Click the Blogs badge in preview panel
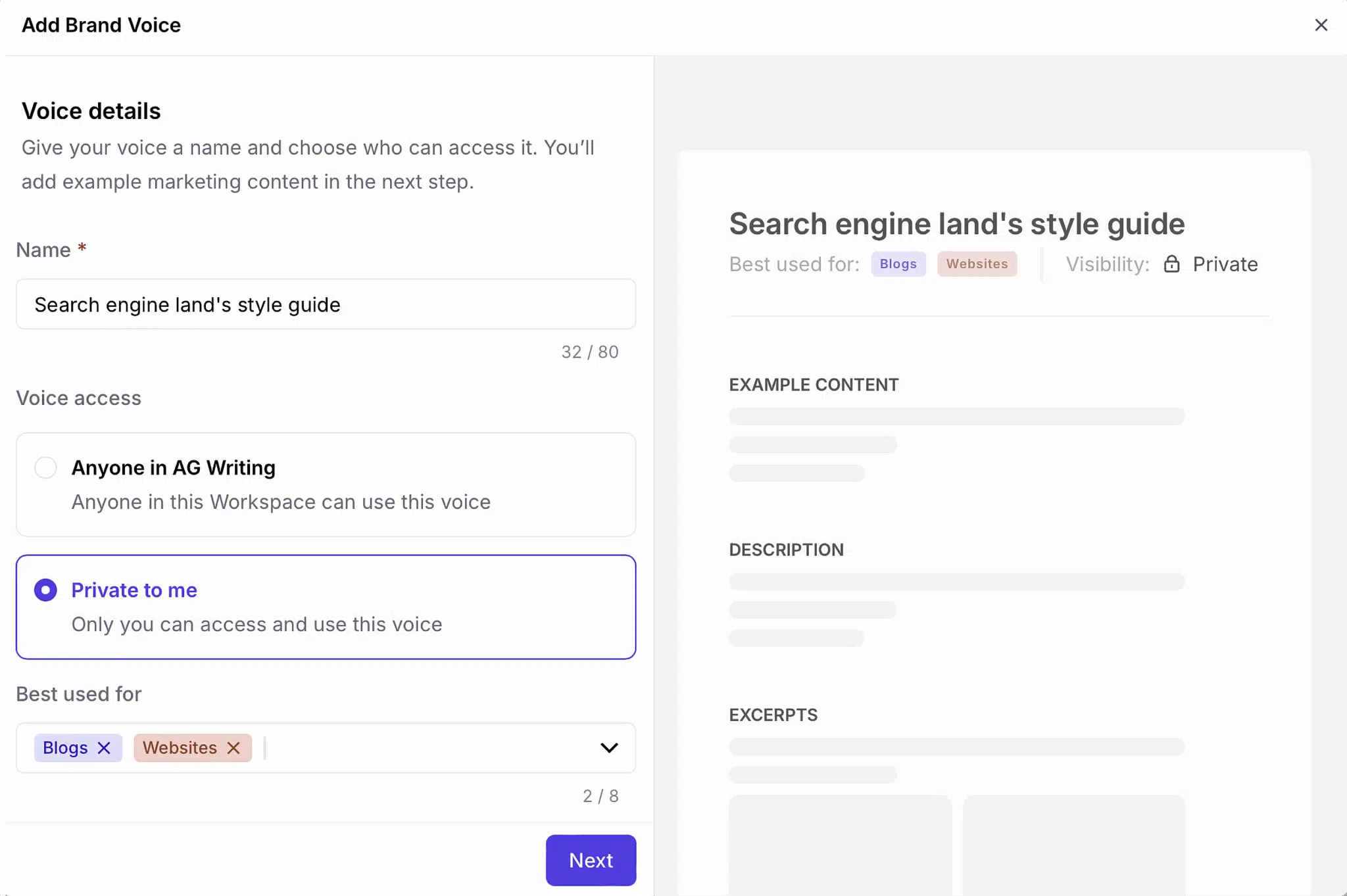This screenshot has height=896, width=1347. coord(898,264)
